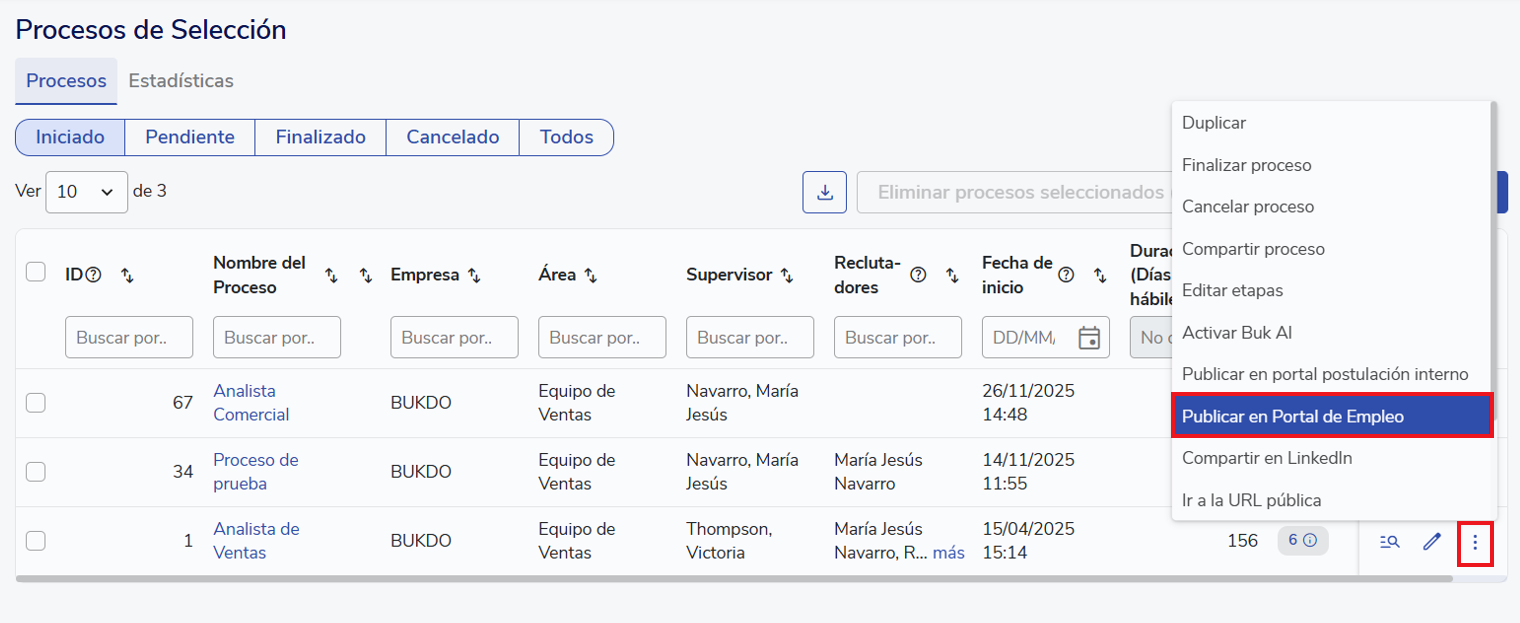The width and height of the screenshot is (1520, 623).
Task: Toggle the select-all checkbox in table header
Action: point(36,272)
